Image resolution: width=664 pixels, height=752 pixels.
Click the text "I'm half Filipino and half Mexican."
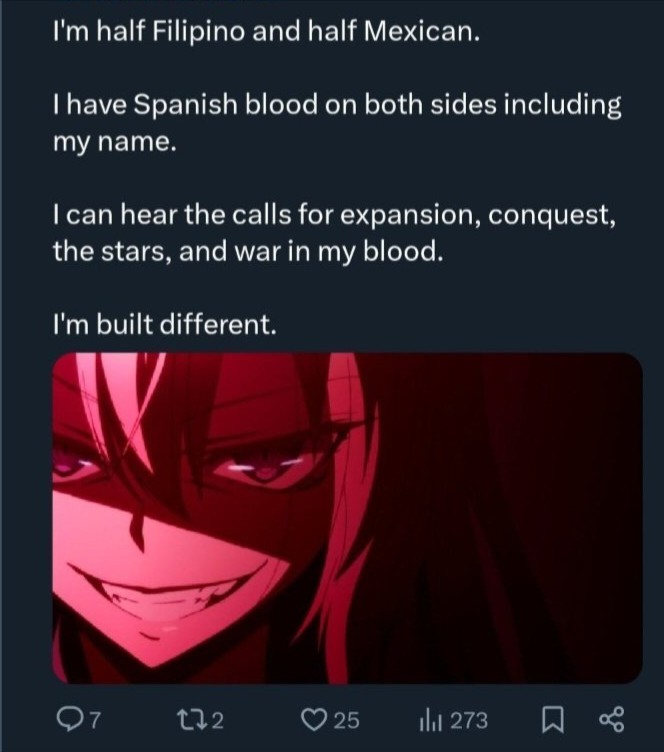point(266,32)
